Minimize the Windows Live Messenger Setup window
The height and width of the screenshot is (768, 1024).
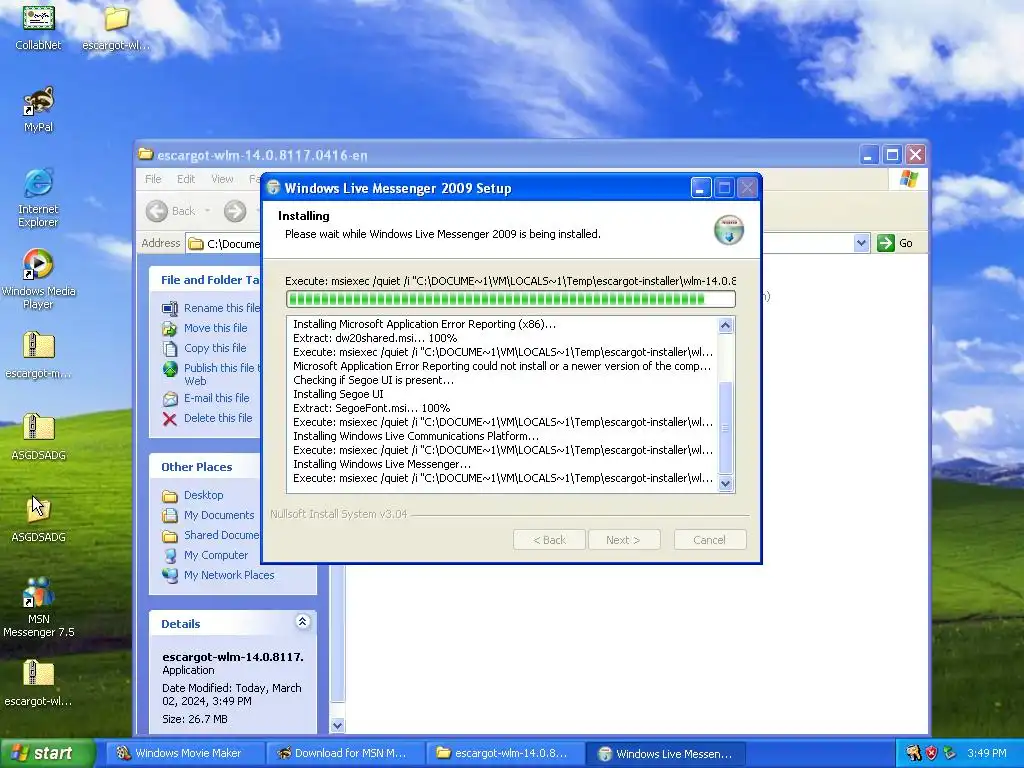(700, 188)
